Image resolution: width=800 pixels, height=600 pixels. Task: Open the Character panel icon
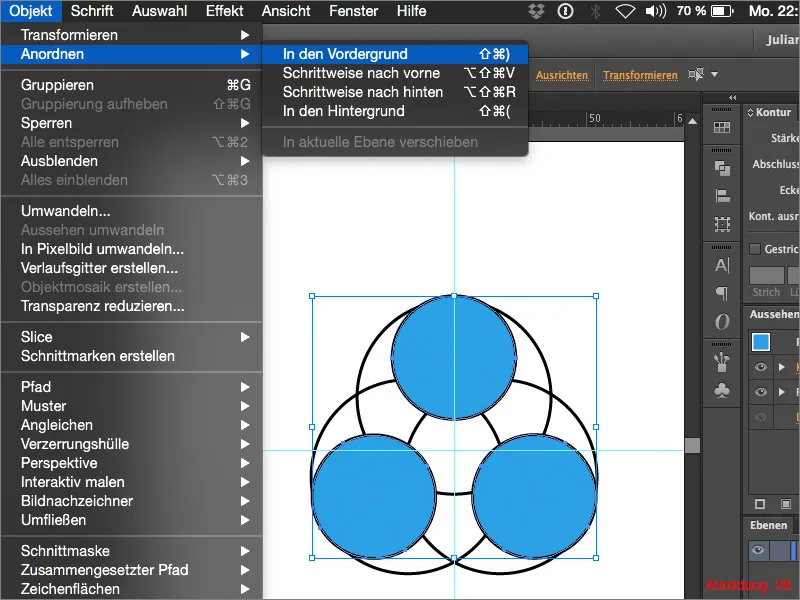tap(721, 265)
